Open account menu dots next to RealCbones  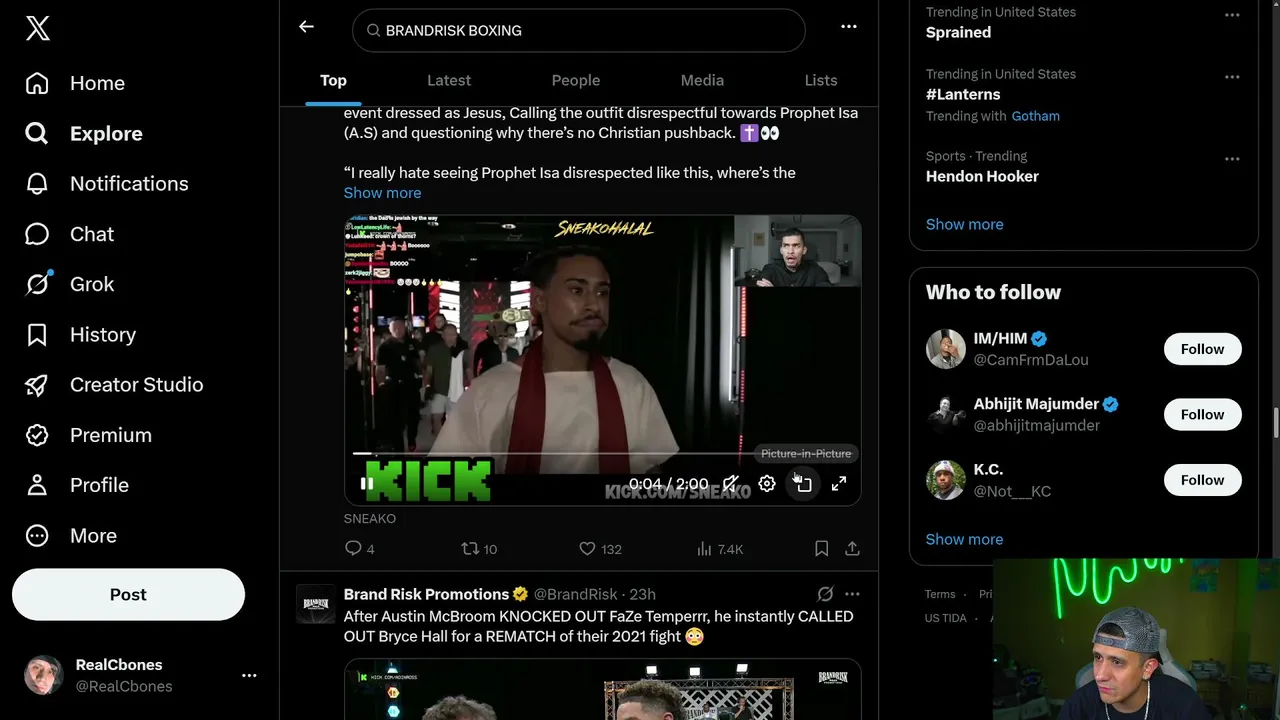249,675
